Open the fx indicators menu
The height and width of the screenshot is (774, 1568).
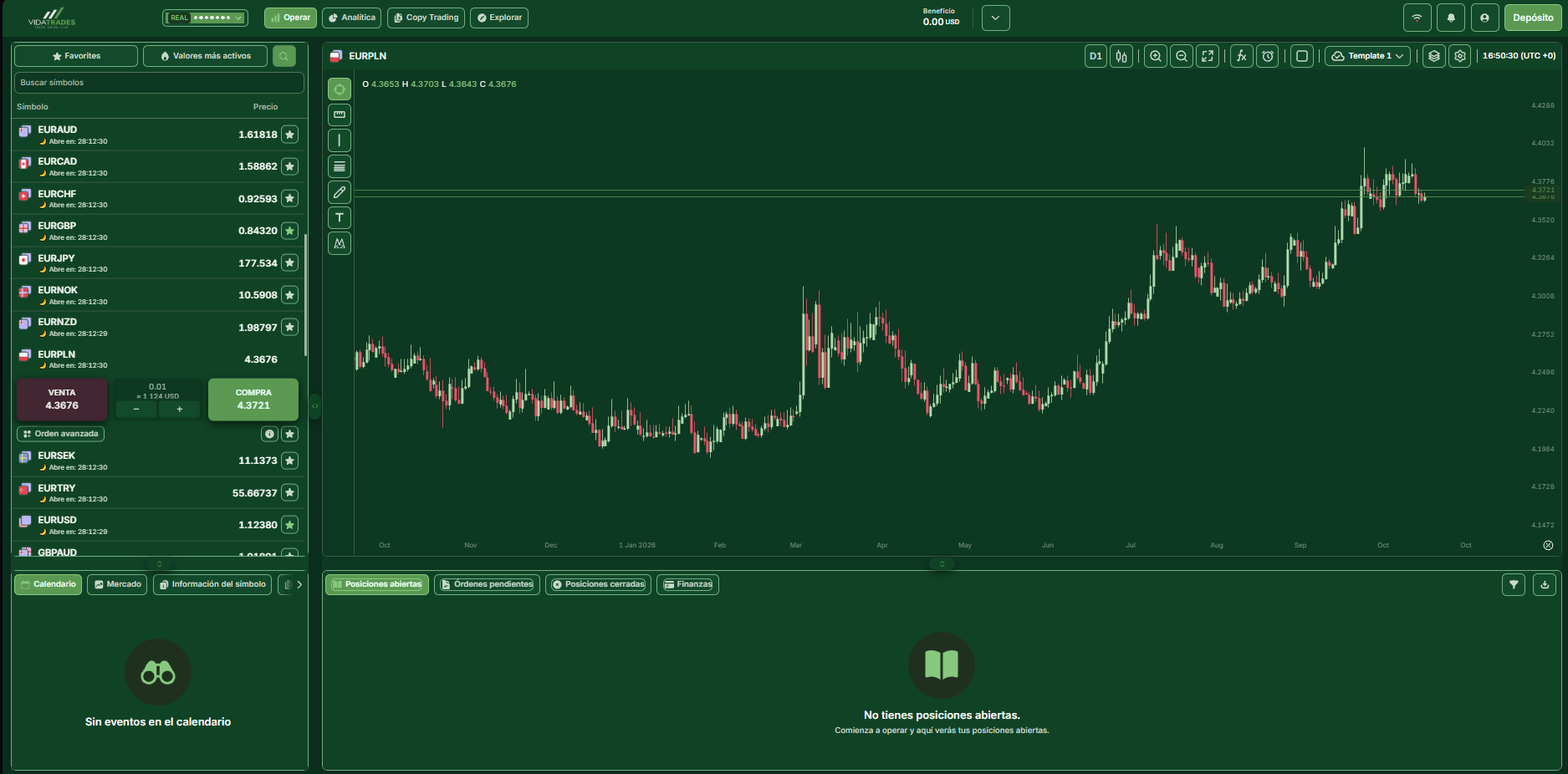click(1242, 56)
